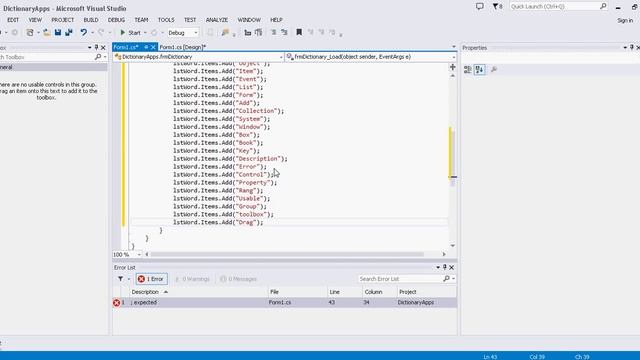The height and width of the screenshot is (360, 640).
Task: Toggle the 0 Warnings filter button
Action: tap(192, 279)
